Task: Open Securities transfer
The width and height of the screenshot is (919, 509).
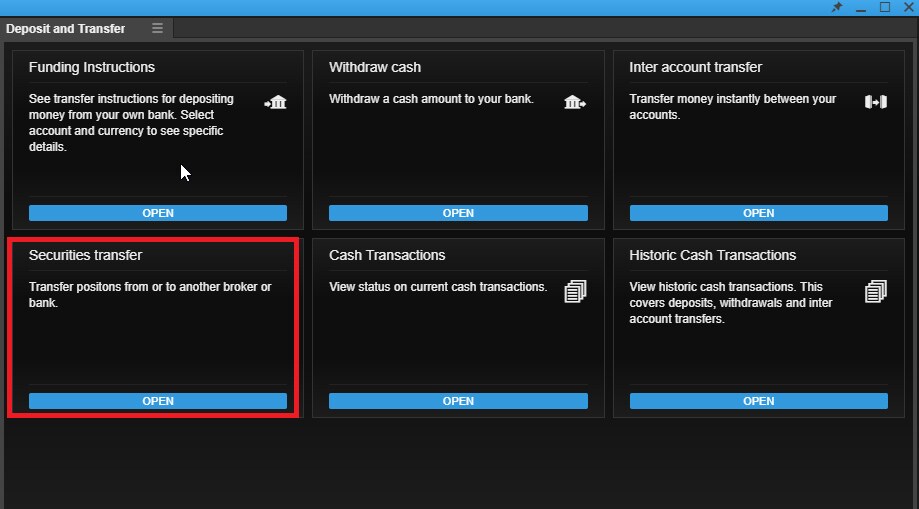Action: click(x=158, y=401)
